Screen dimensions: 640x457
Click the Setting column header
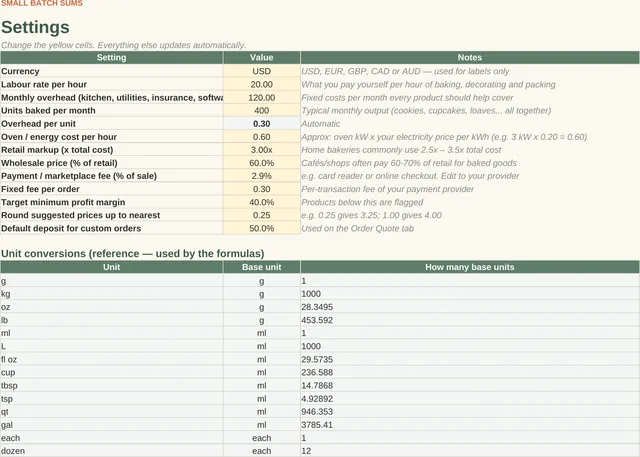[x=111, y=58]
